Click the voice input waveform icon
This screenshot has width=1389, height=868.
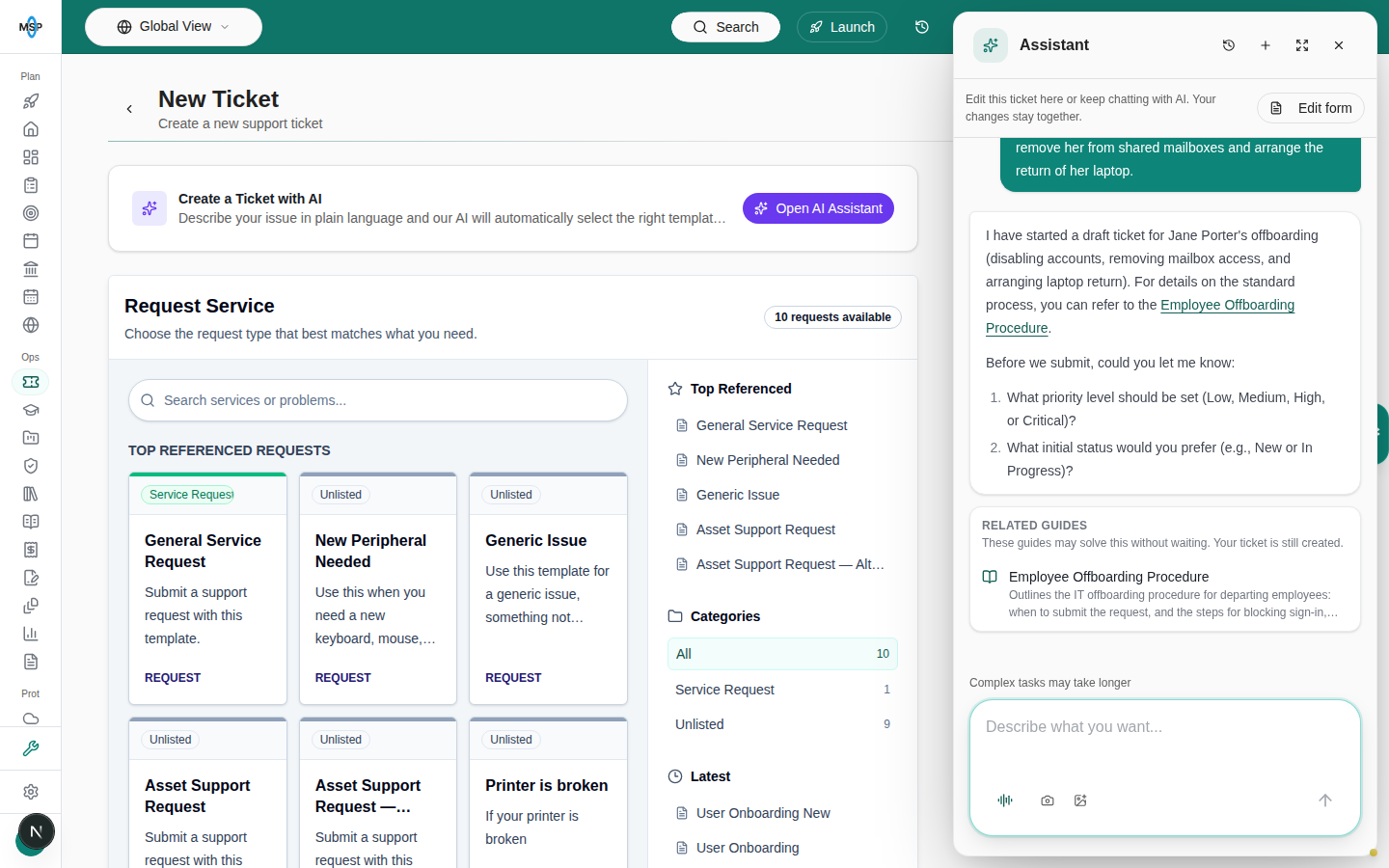1005,800
